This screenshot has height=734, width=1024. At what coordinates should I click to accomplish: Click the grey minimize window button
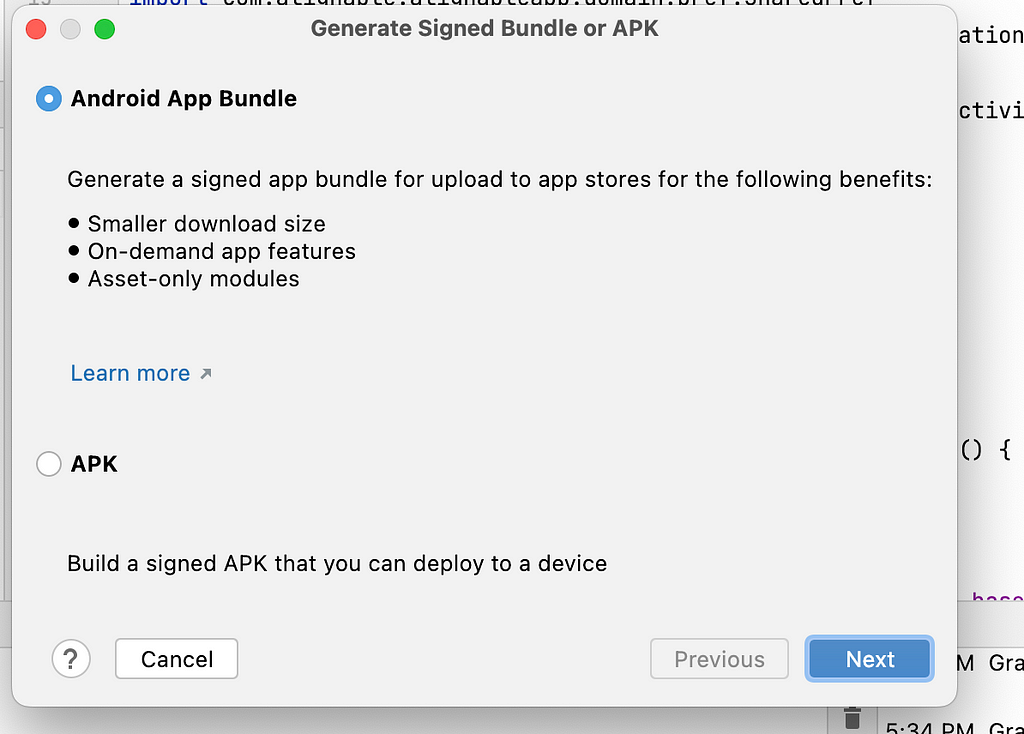[x=70, y=29]
